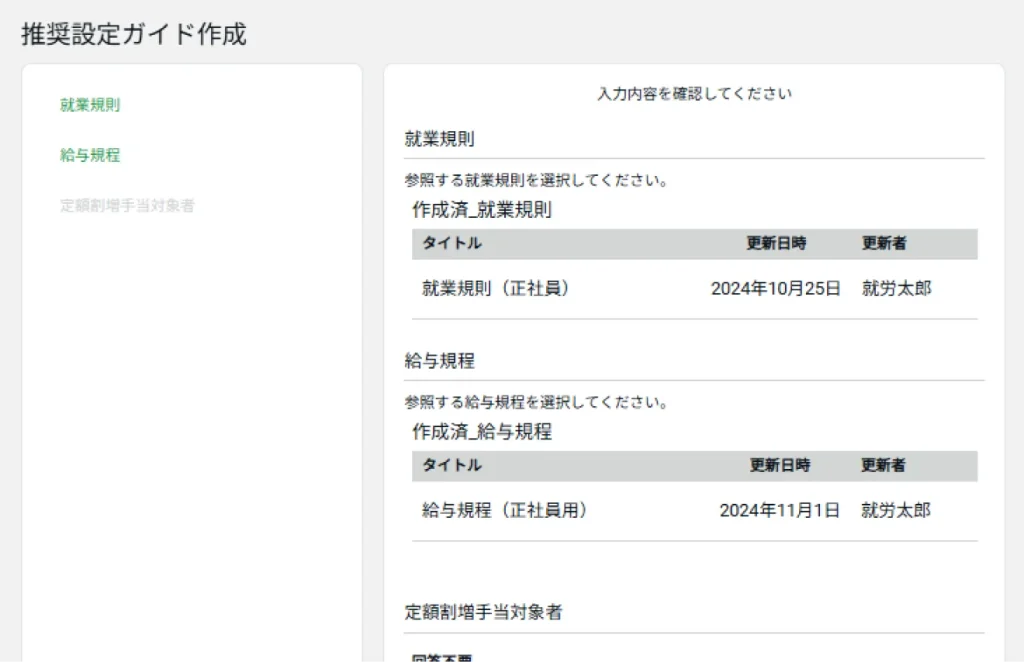The width and height of the screenshot is (1024, 662).
Task: Click 更新者 header in 作成済_給与規程 table
Action: click(884, 465)
